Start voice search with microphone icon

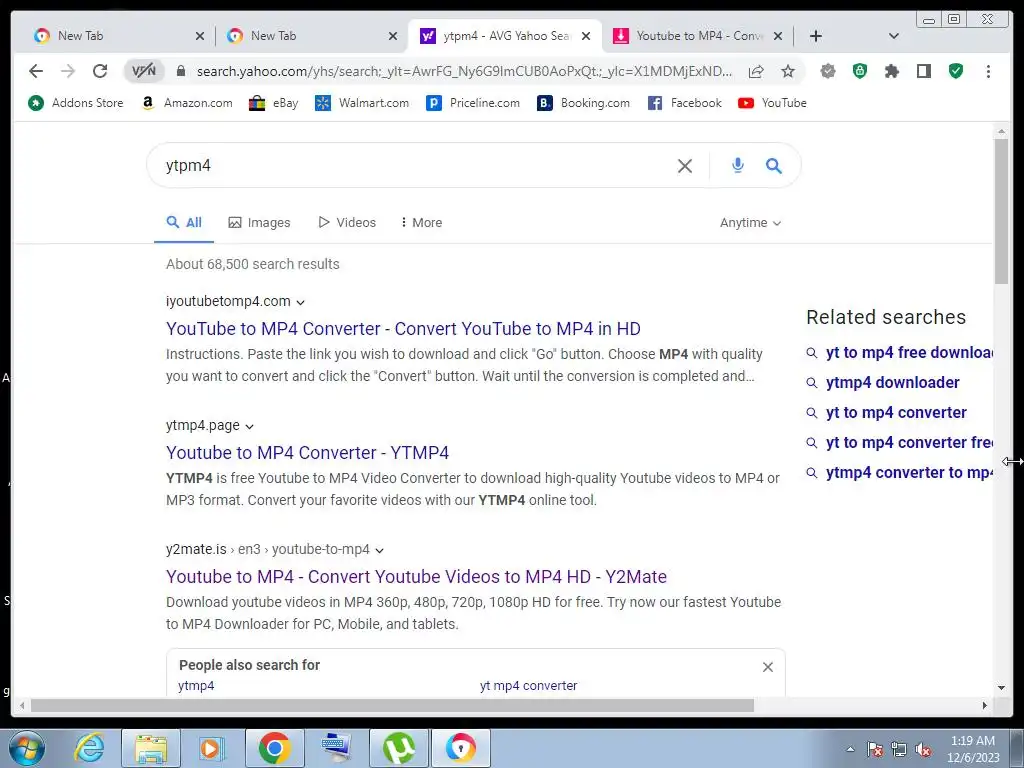pos(738,166)
